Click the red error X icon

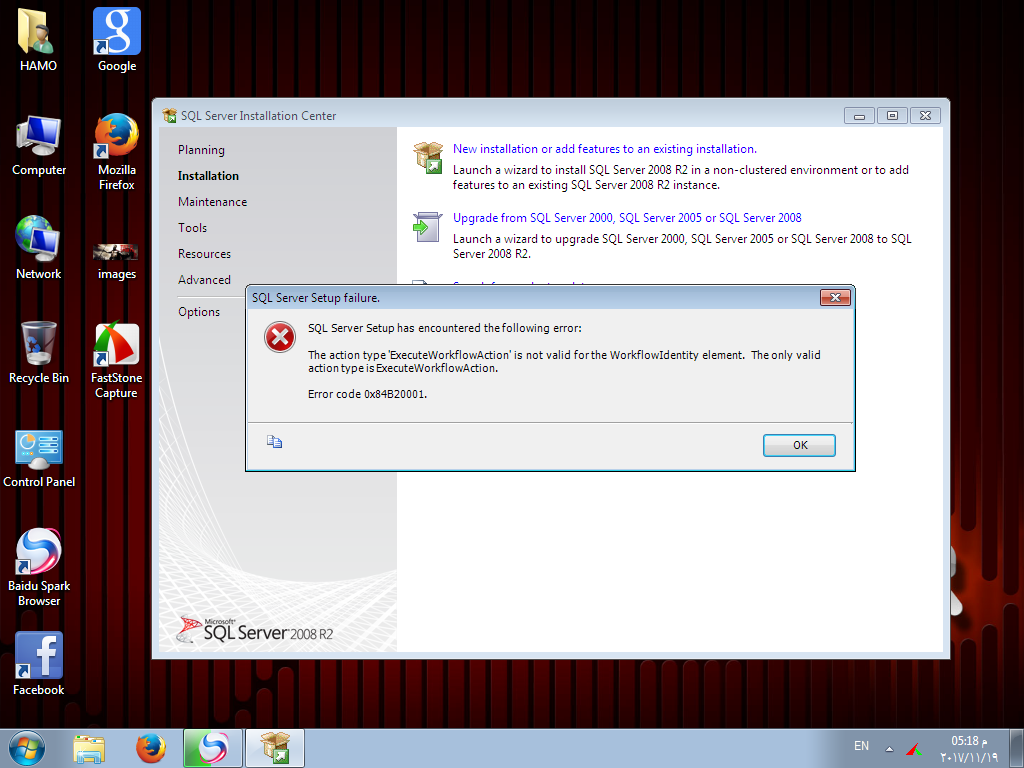click(280, 337)
